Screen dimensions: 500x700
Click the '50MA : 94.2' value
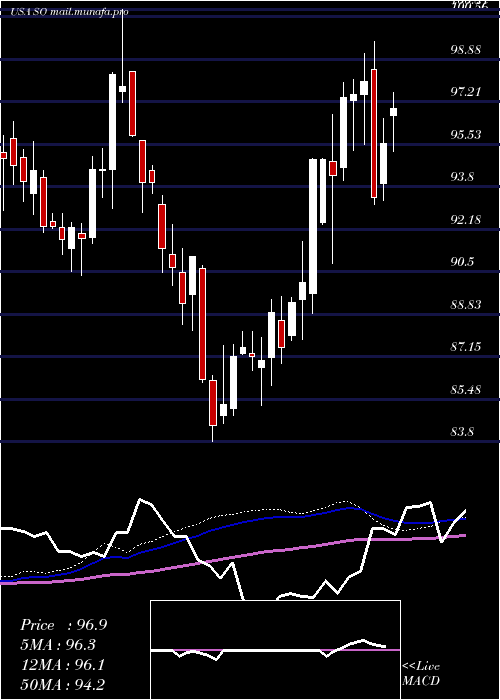click(62, 684)
